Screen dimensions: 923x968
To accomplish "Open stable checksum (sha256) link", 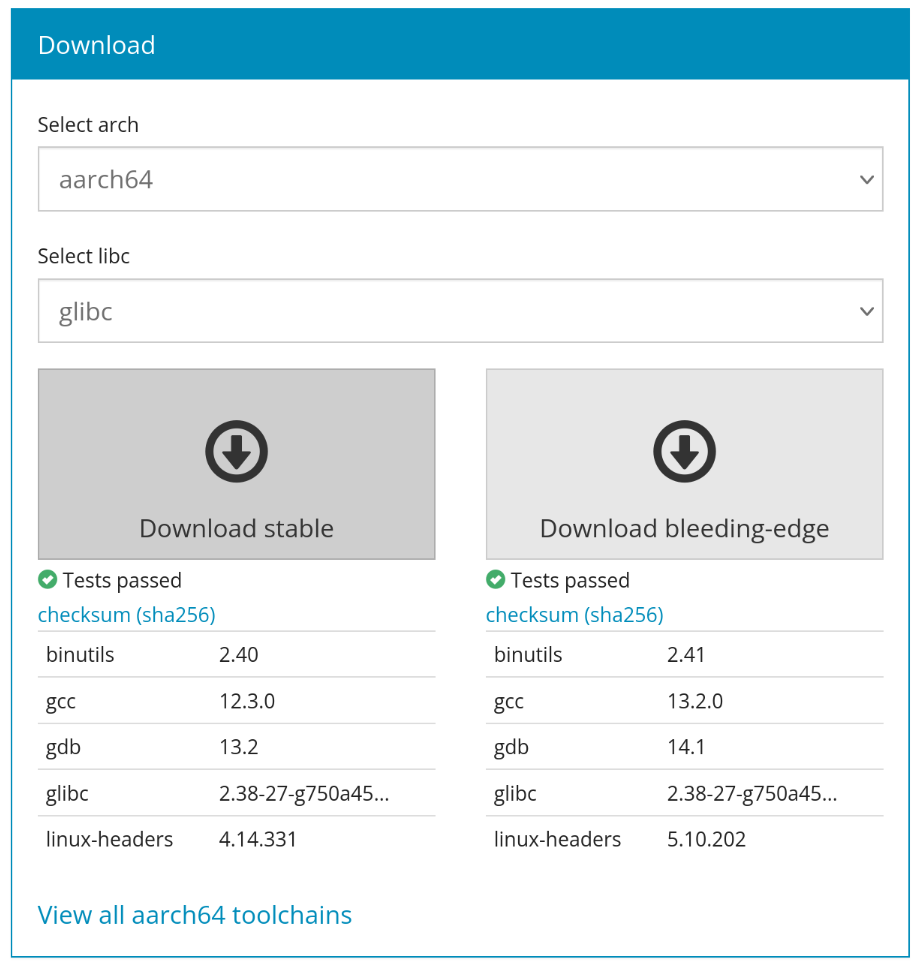I will coord(127,615).
